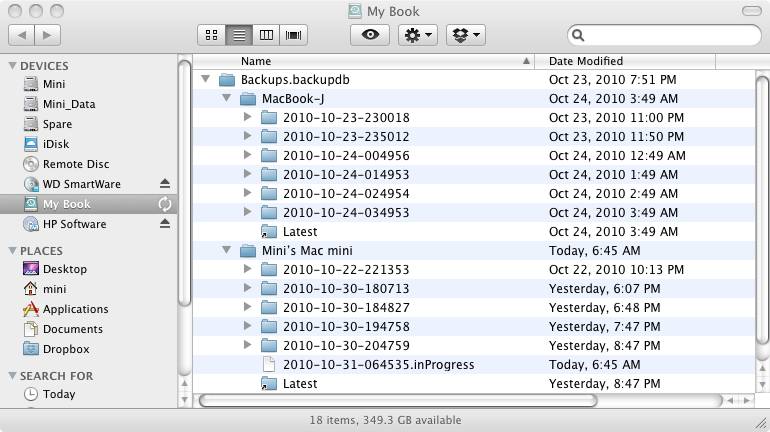Eject HP Software volume

coord(165,224)
